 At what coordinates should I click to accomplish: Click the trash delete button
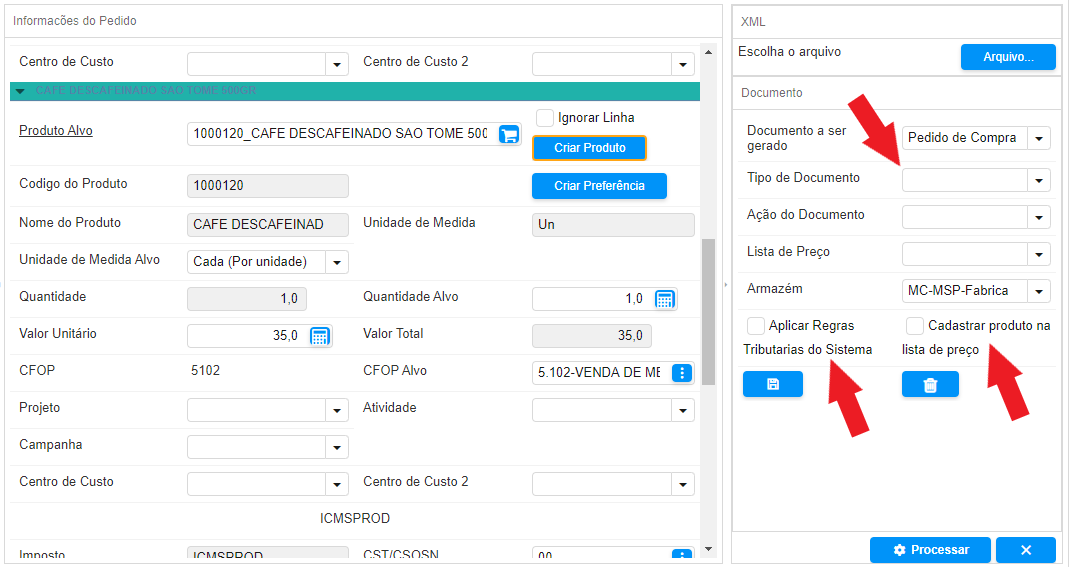pos(930,384)
